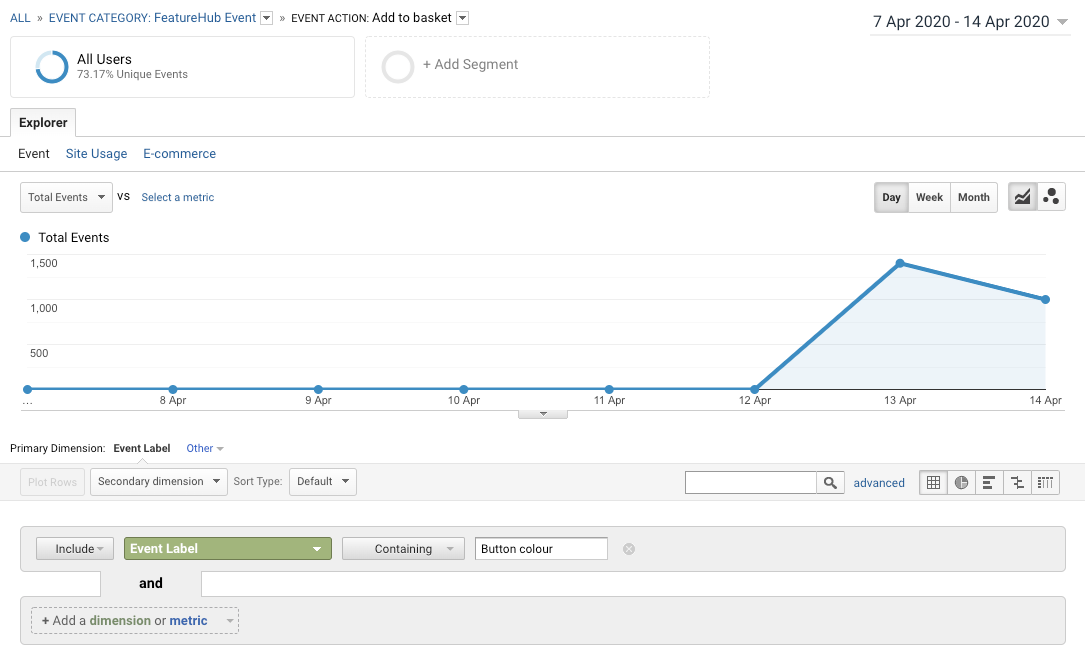Screen dimensions: 1085x662
Task: Click the magnifying glass search icon
Action: tap(830, 482)
